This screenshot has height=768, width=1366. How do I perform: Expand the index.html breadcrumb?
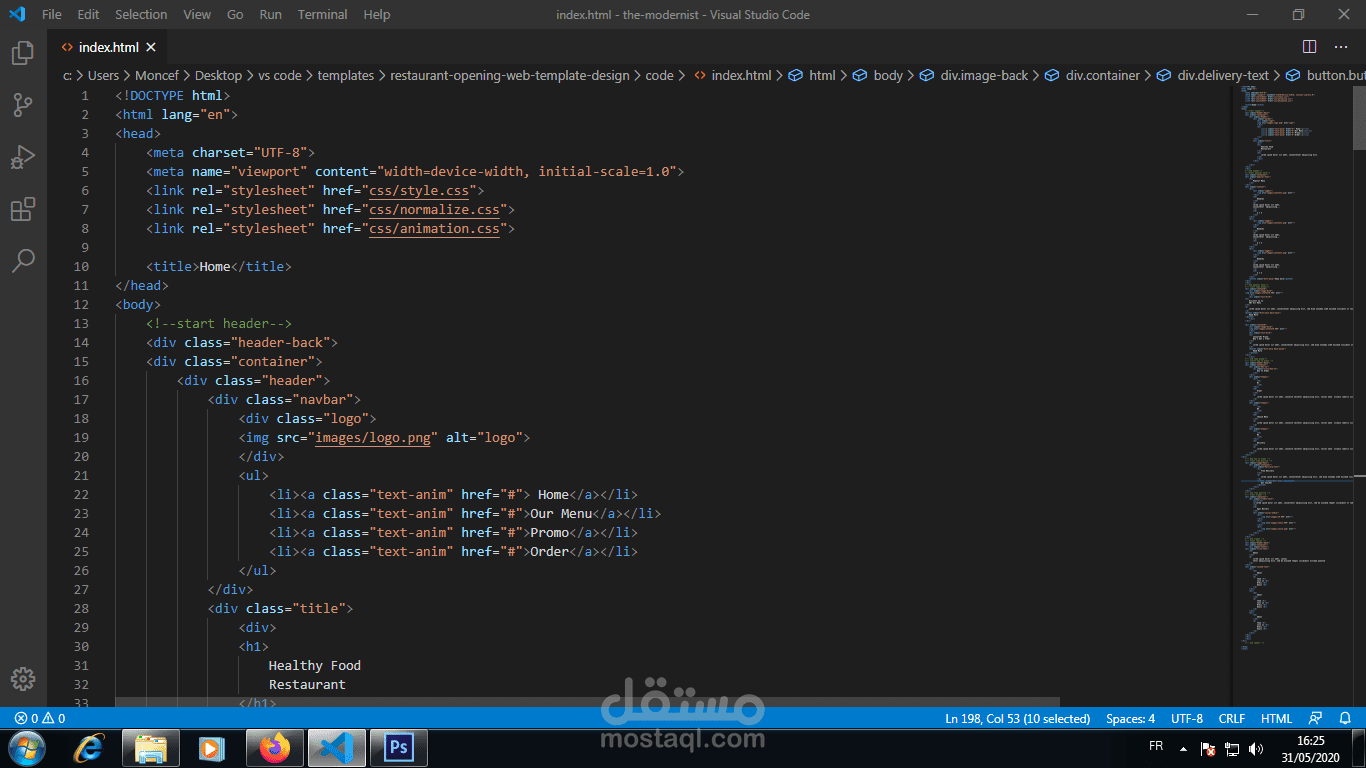click(733, 75)
